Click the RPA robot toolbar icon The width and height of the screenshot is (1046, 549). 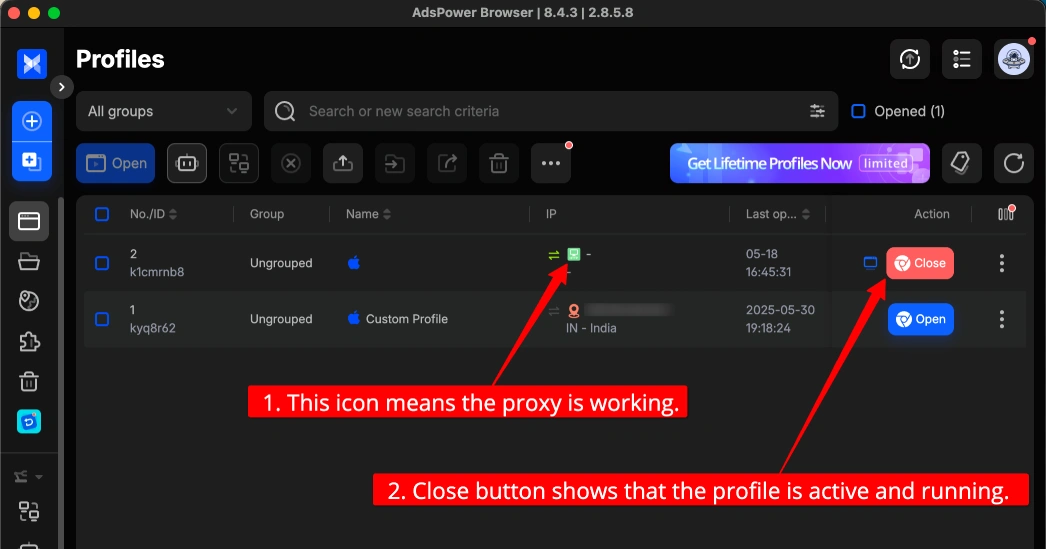pyautogui.click(x=187, y=163)
